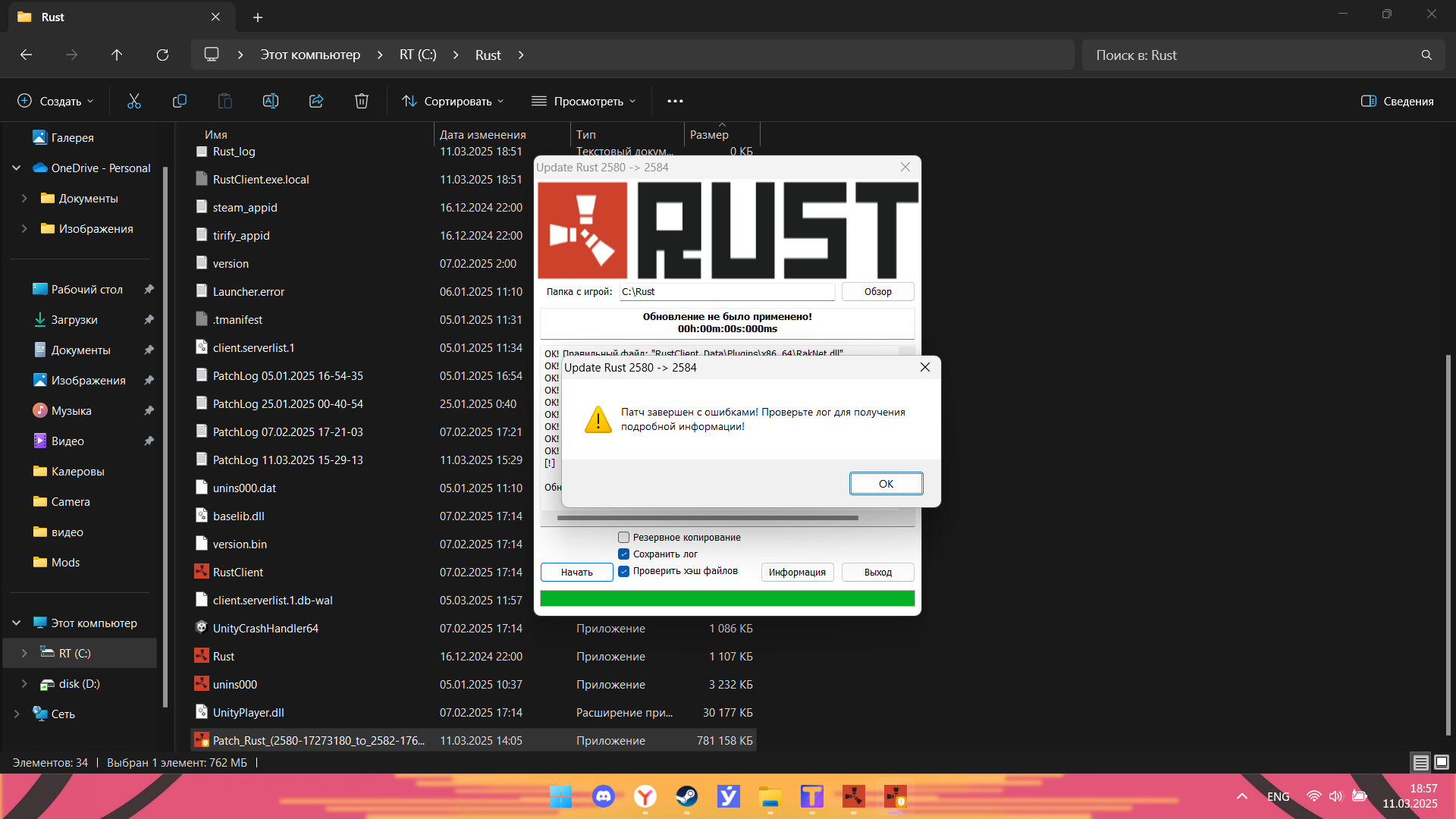The width and height of the screenshot is (1456, 819).
Task: Click the Поиск в: Rust search field
Action: coord(1251,55)
